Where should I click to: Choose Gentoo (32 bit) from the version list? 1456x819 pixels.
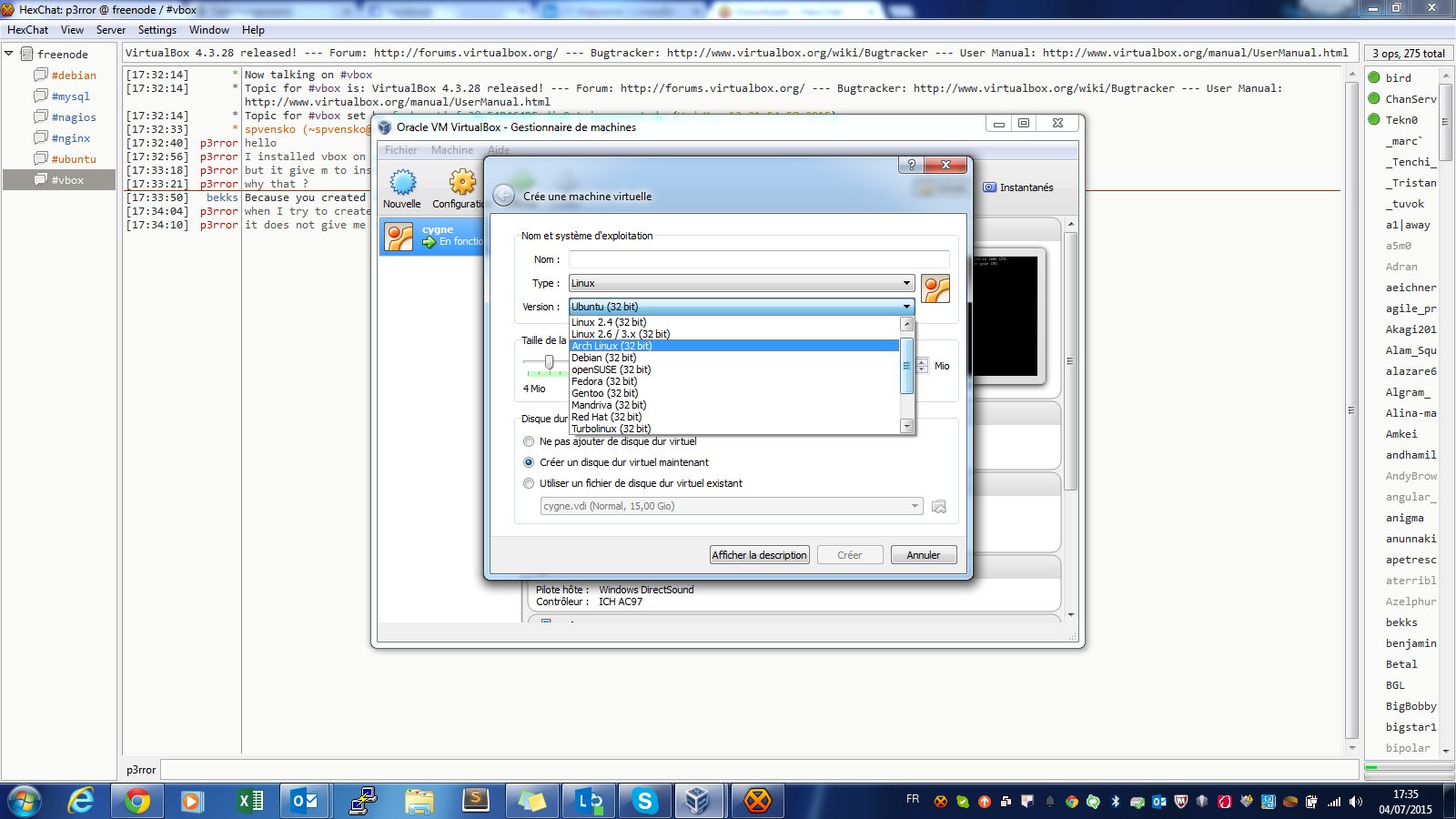(734, 393)
